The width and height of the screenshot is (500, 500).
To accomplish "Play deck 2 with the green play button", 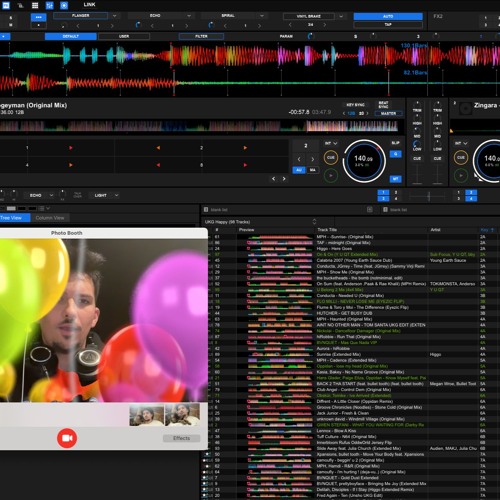I will pos(461,176).
